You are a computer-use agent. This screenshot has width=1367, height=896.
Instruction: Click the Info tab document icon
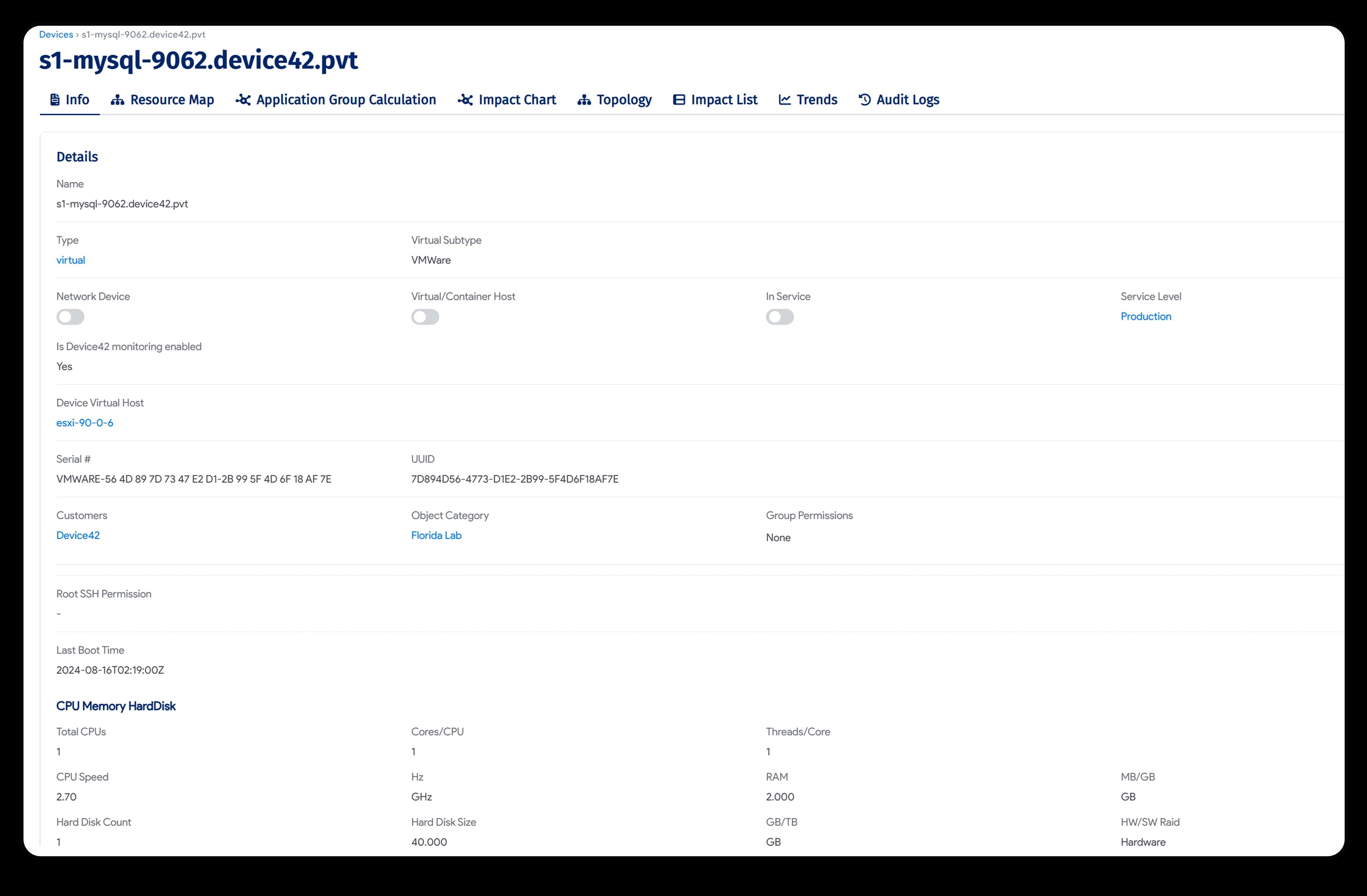click(x=55, y=100)
